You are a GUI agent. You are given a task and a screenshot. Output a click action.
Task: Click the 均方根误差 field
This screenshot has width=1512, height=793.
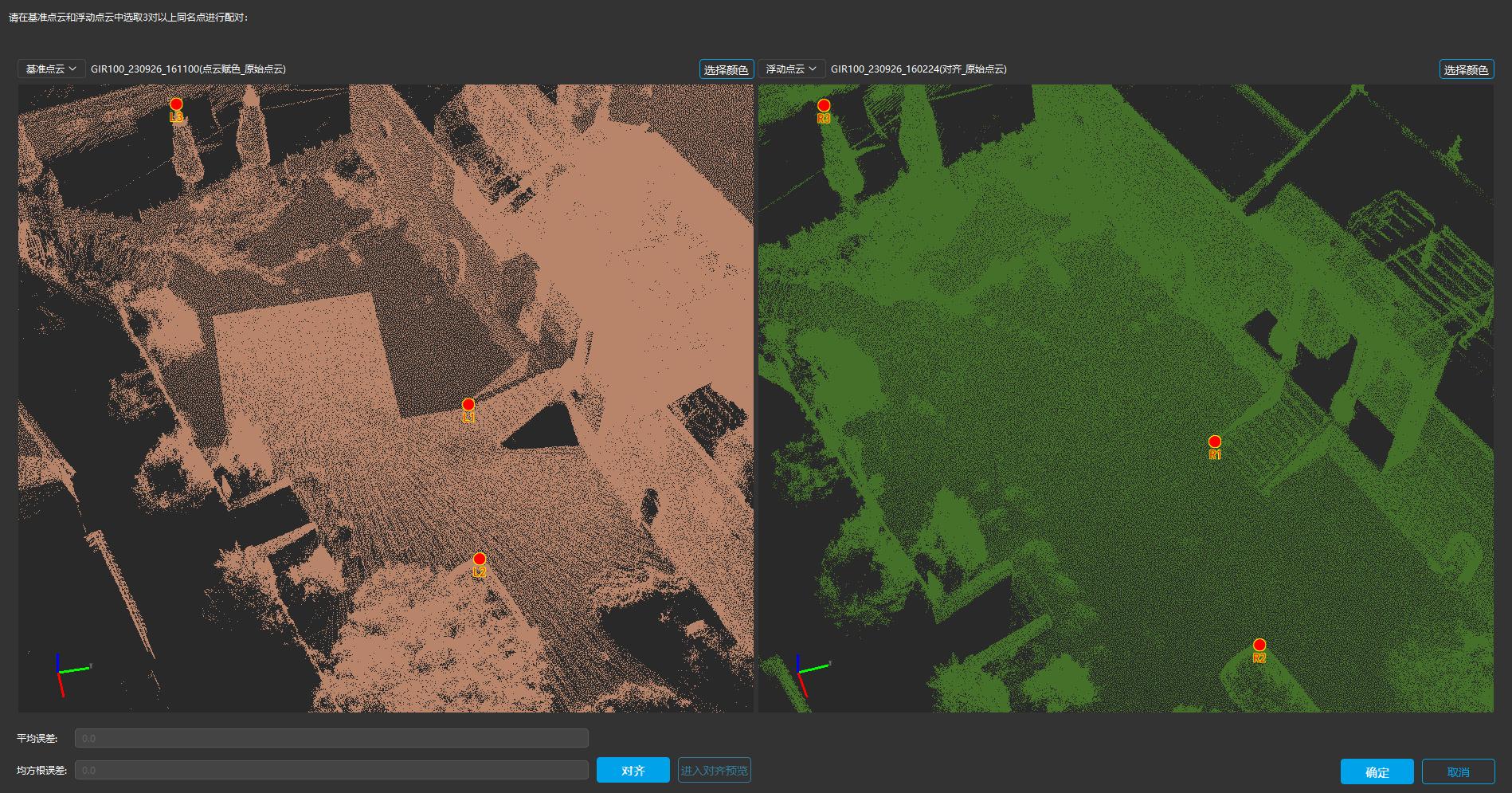click(x=331, y=770)
